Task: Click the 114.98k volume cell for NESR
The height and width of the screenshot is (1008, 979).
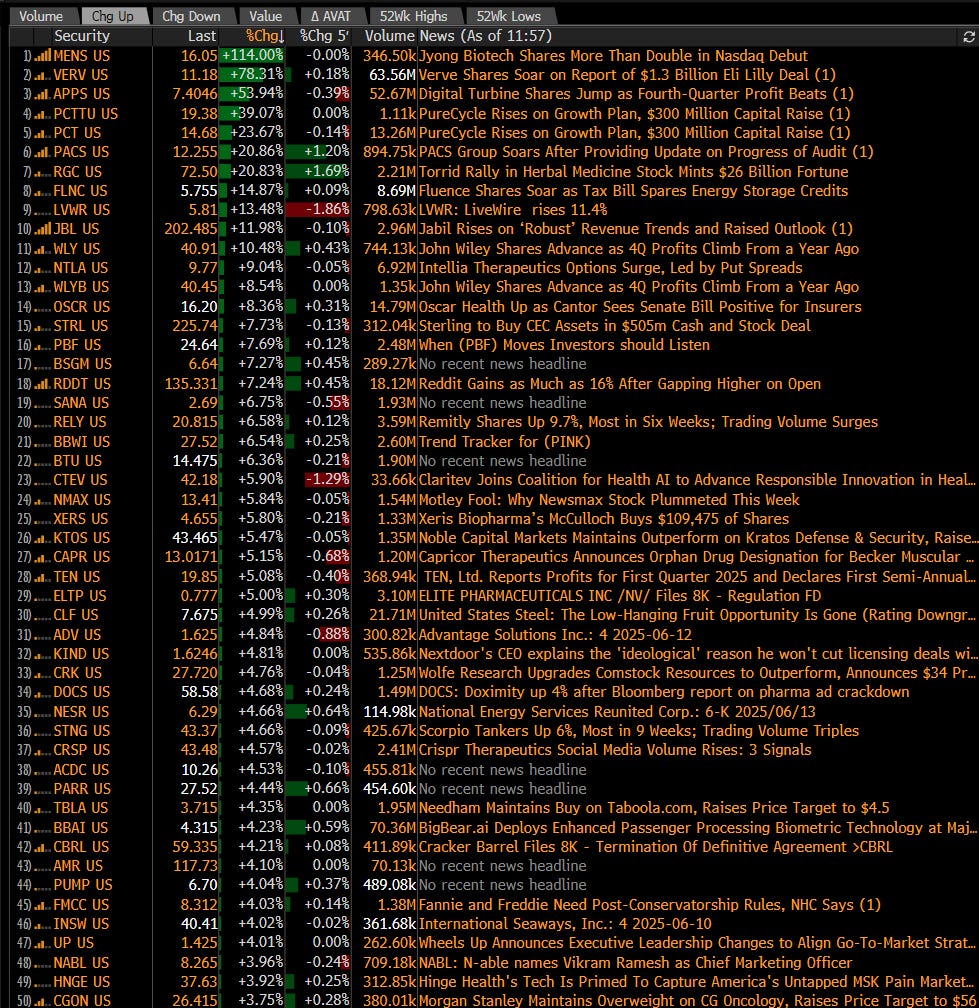Action: click(390, 712)
